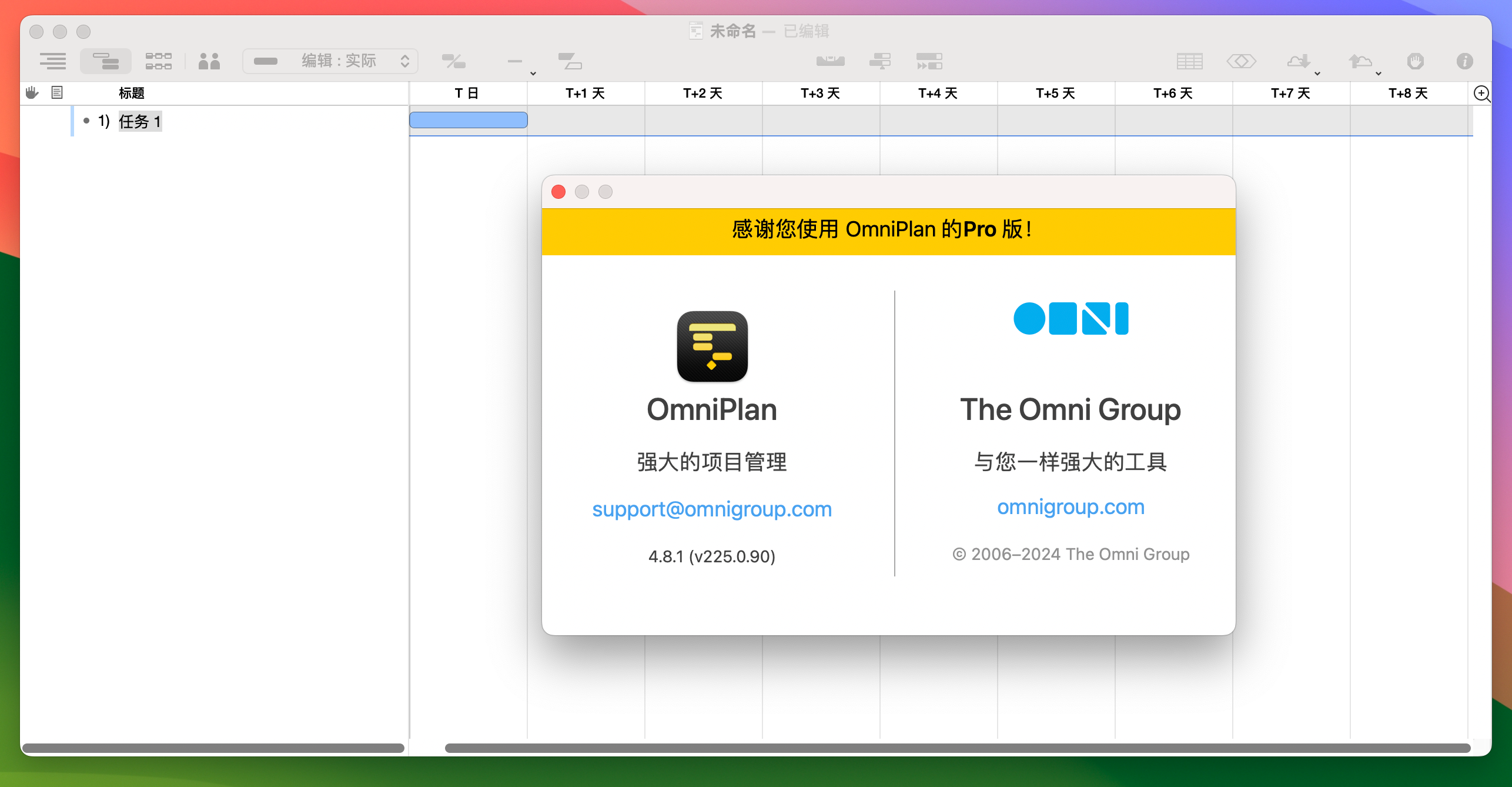Open the info inspector icon
Viewport: 1512px width, 787px height.
coord(1464,61)
